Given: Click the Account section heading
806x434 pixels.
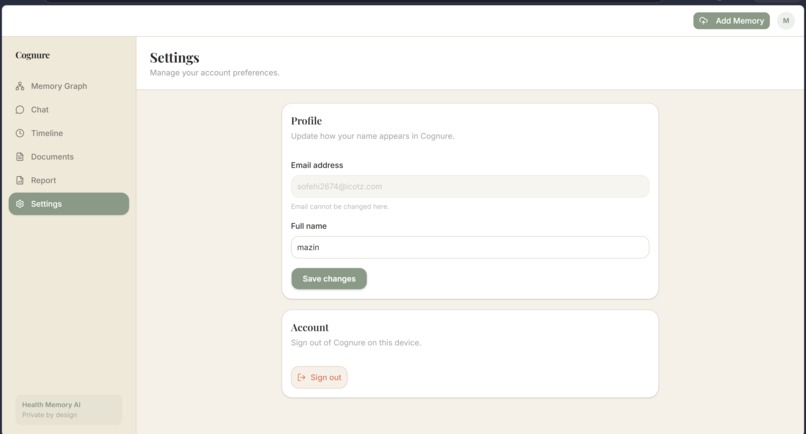Looking at the screenshot, I should pyautogui.click(x=310, y=328).
